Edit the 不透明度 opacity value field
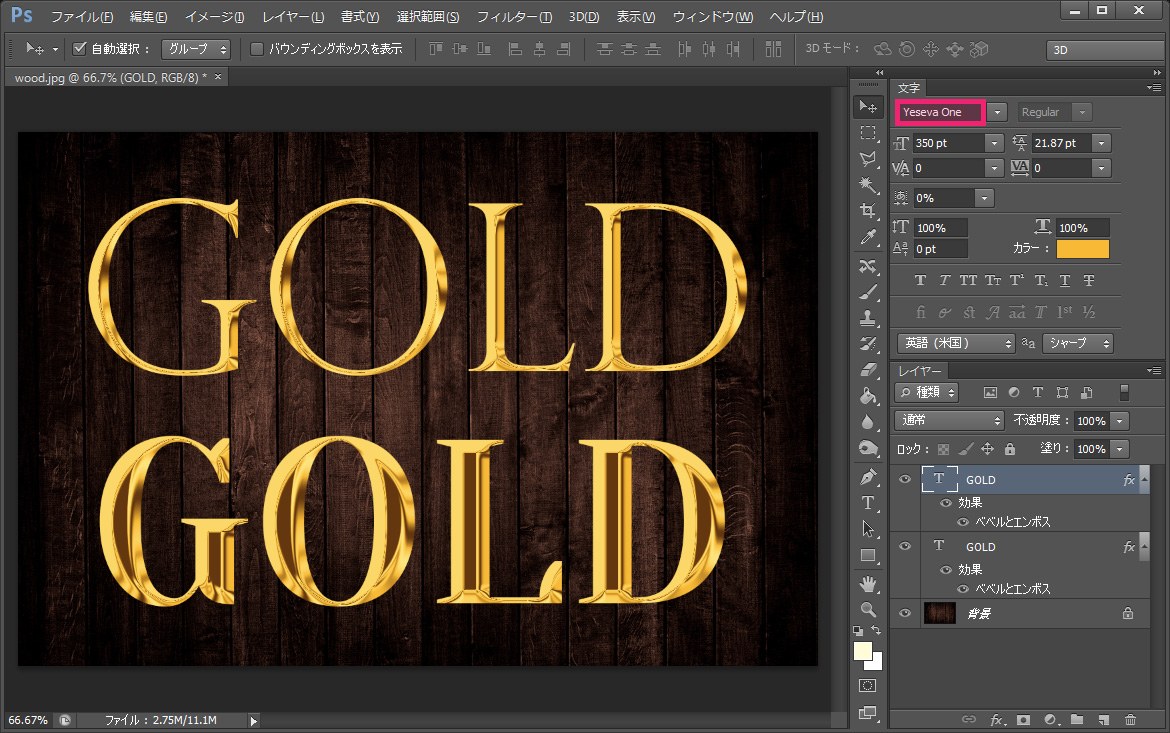 [1094, 421]
